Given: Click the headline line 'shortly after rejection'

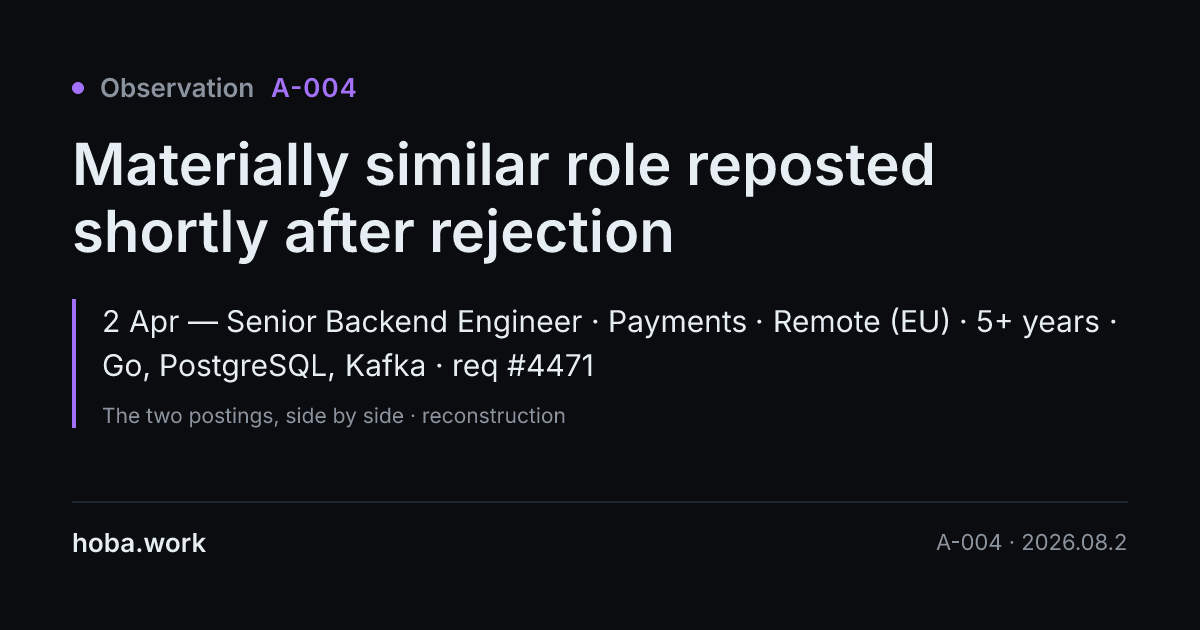Looking at the screenshot, I should tap(373, 231).
